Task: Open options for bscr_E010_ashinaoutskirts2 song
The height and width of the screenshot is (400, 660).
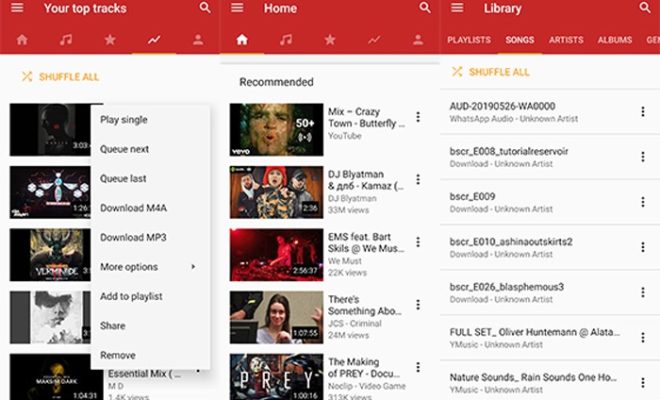Action: [x=643, y=247]
